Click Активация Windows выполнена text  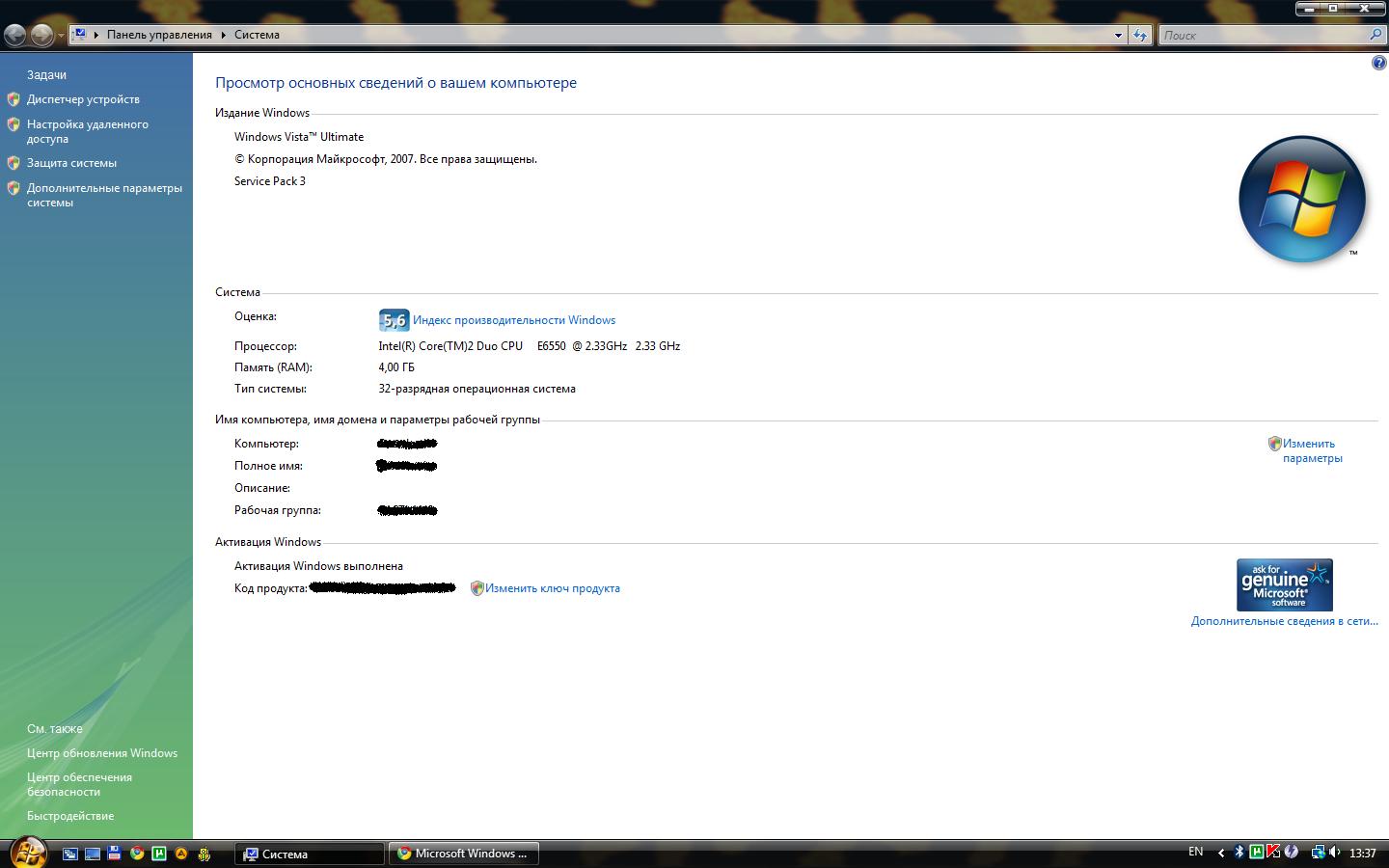pos(318,566)
